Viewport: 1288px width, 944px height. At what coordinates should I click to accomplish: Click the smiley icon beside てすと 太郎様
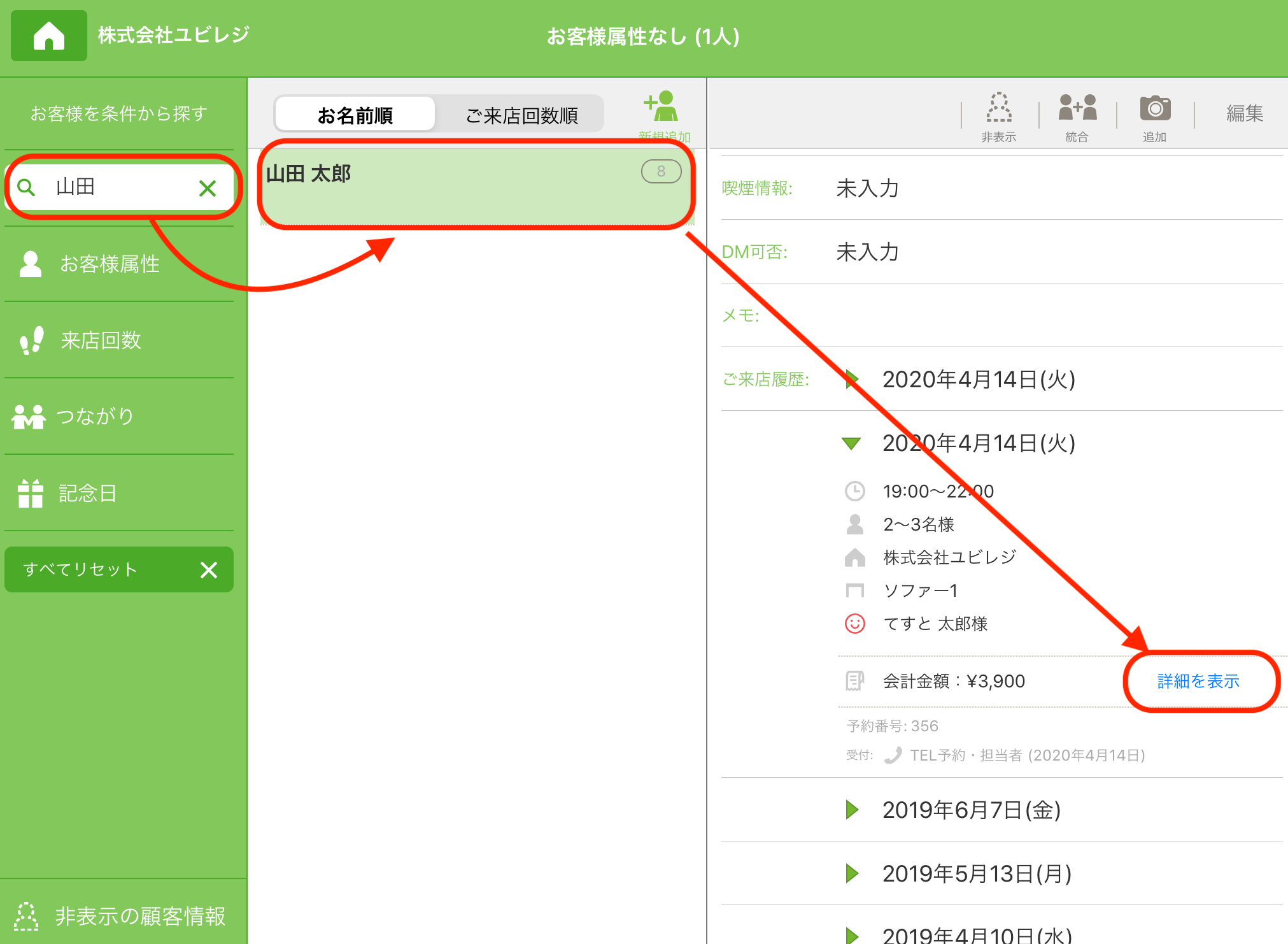click(x=854, y=624)
